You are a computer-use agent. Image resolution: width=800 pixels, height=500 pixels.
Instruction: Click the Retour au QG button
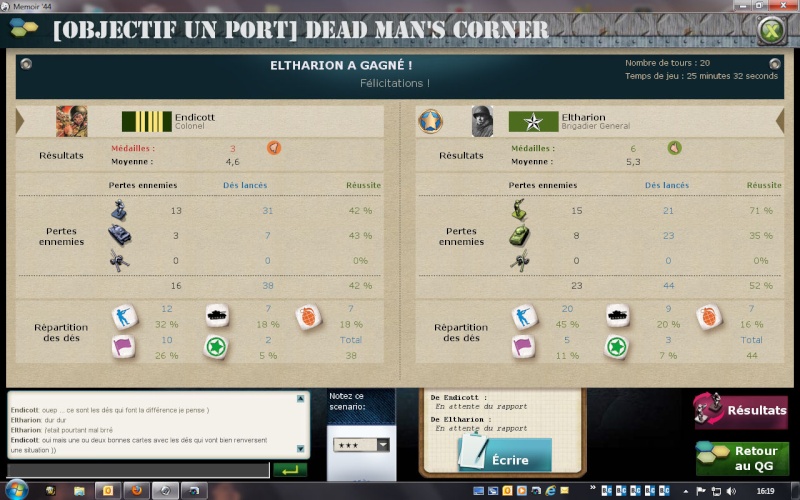click(x=742, y=458)
